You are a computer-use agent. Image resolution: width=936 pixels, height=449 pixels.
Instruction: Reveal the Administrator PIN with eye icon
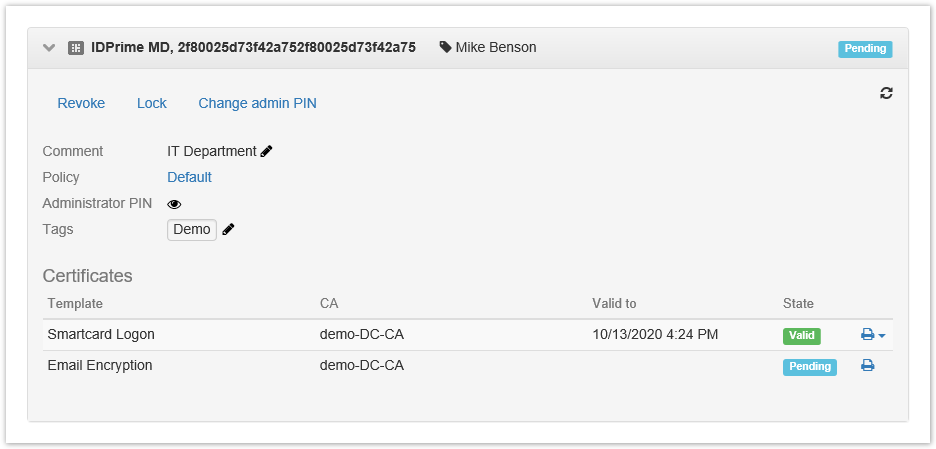[175, 204]
